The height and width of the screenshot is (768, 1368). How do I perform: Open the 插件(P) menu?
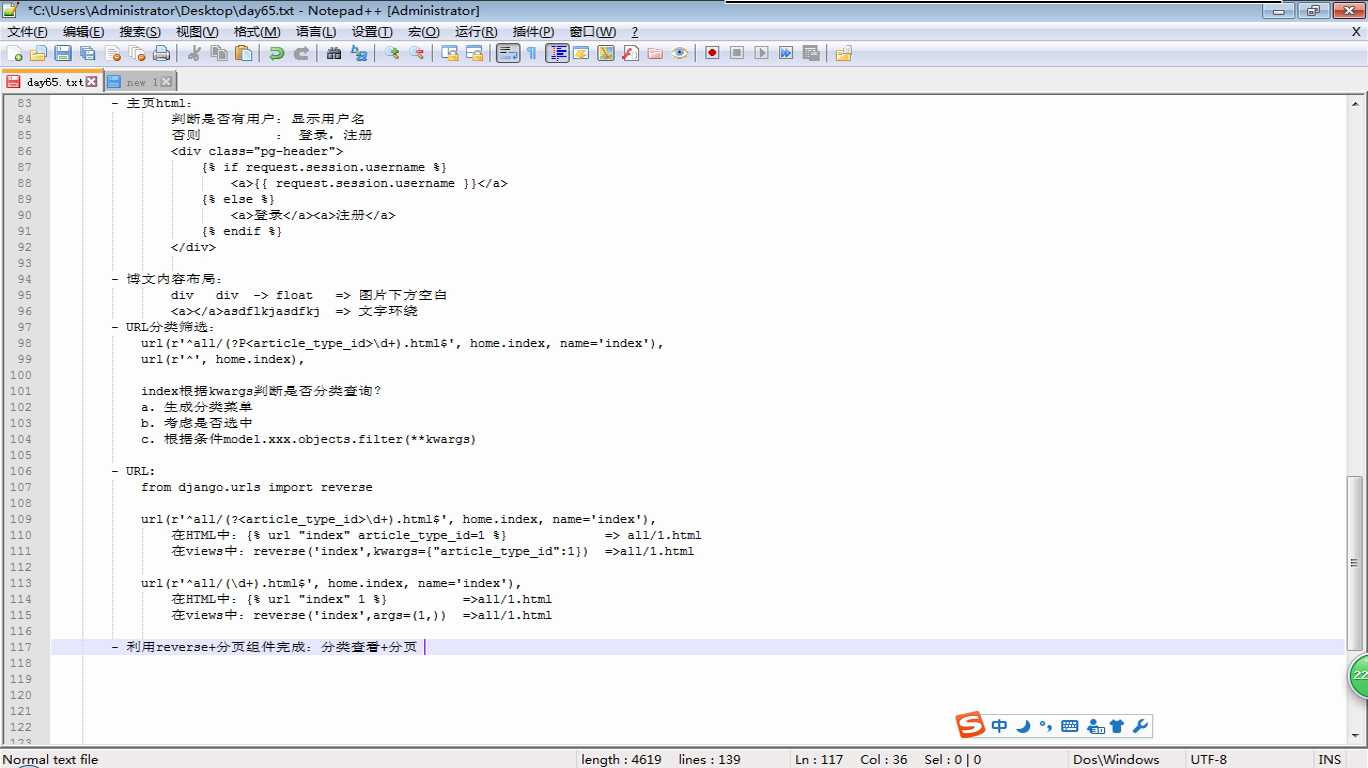(533, 32)
